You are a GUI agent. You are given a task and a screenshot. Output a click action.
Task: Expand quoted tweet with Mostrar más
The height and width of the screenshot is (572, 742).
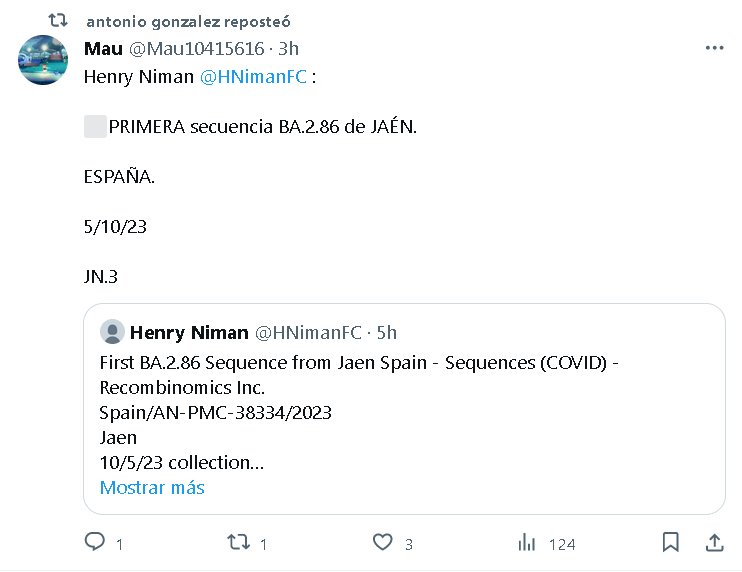152,488
